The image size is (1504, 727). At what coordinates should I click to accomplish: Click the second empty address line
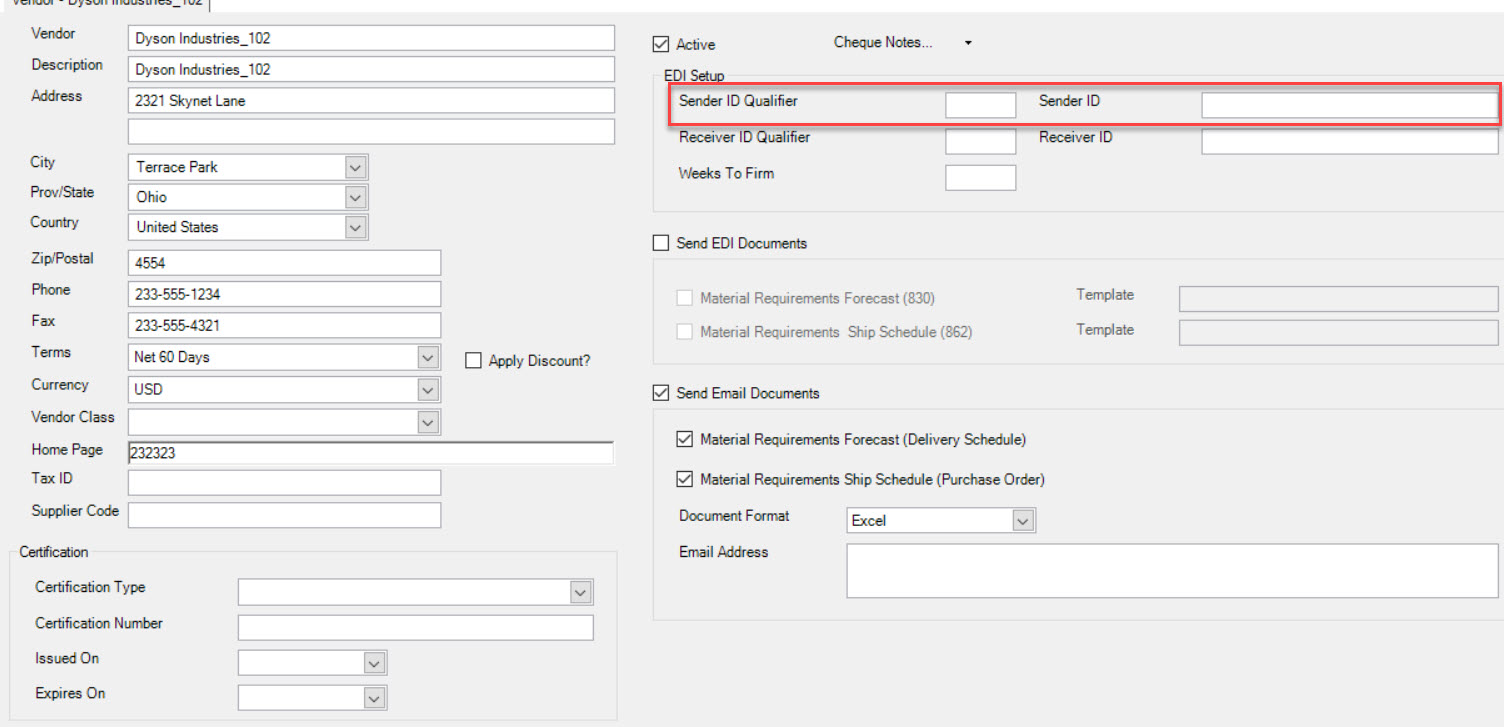pyautogui.click(x=371, y=131)
